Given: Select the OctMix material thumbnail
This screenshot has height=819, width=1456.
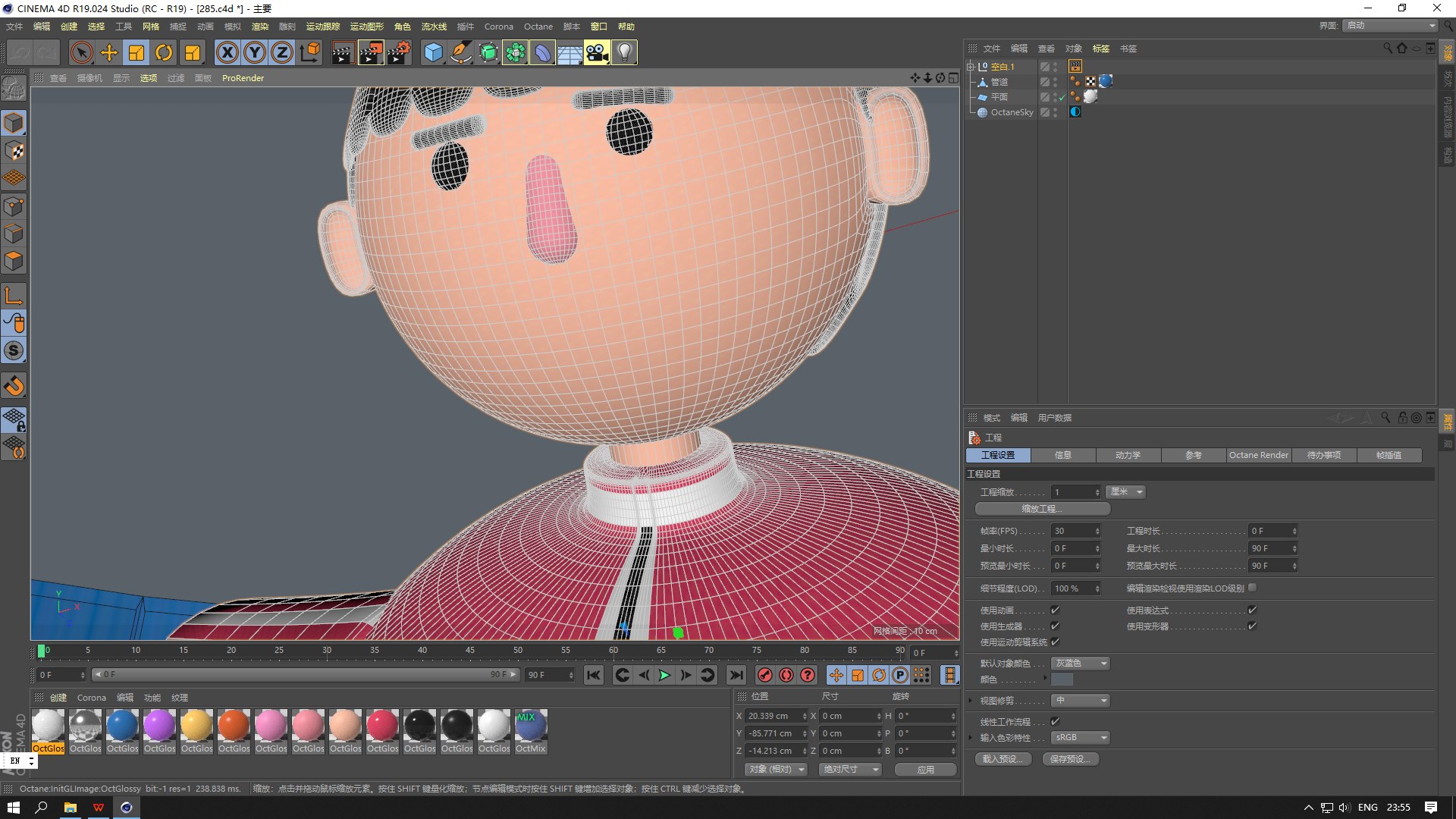Looking at the screenshot, I should coord(530,731).
